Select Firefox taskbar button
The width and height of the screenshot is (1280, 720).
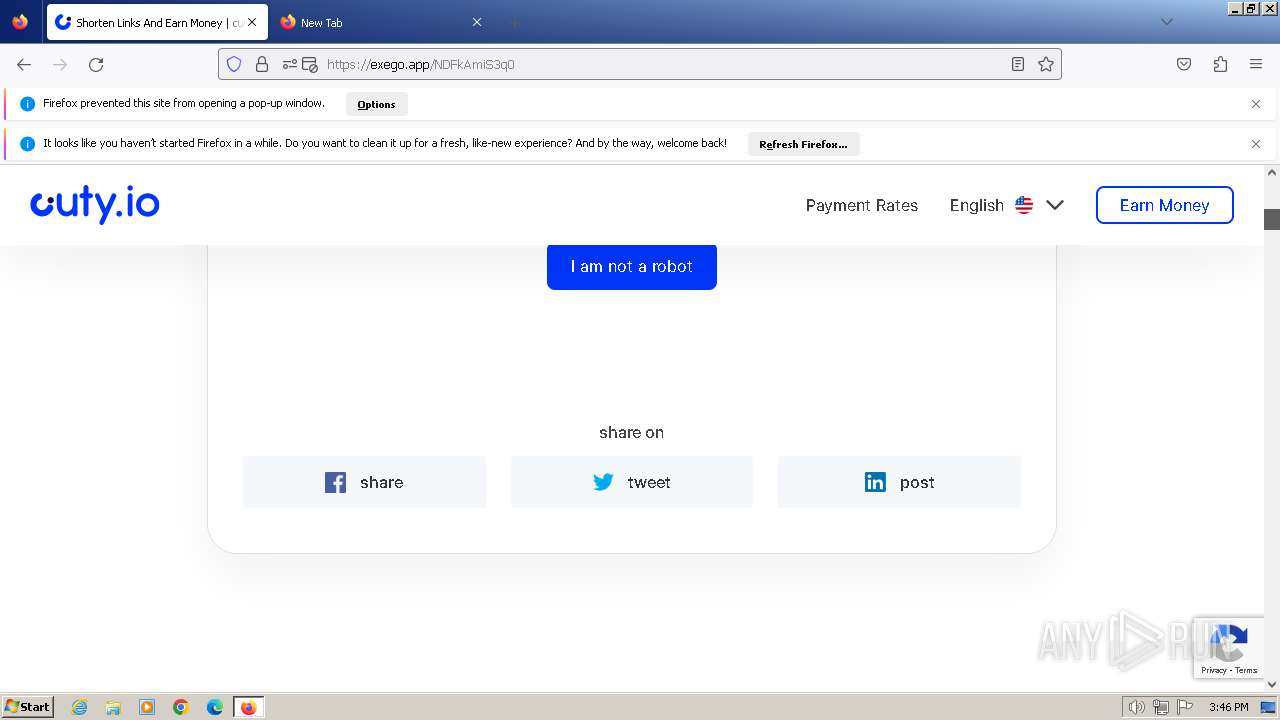click(248, 707)
